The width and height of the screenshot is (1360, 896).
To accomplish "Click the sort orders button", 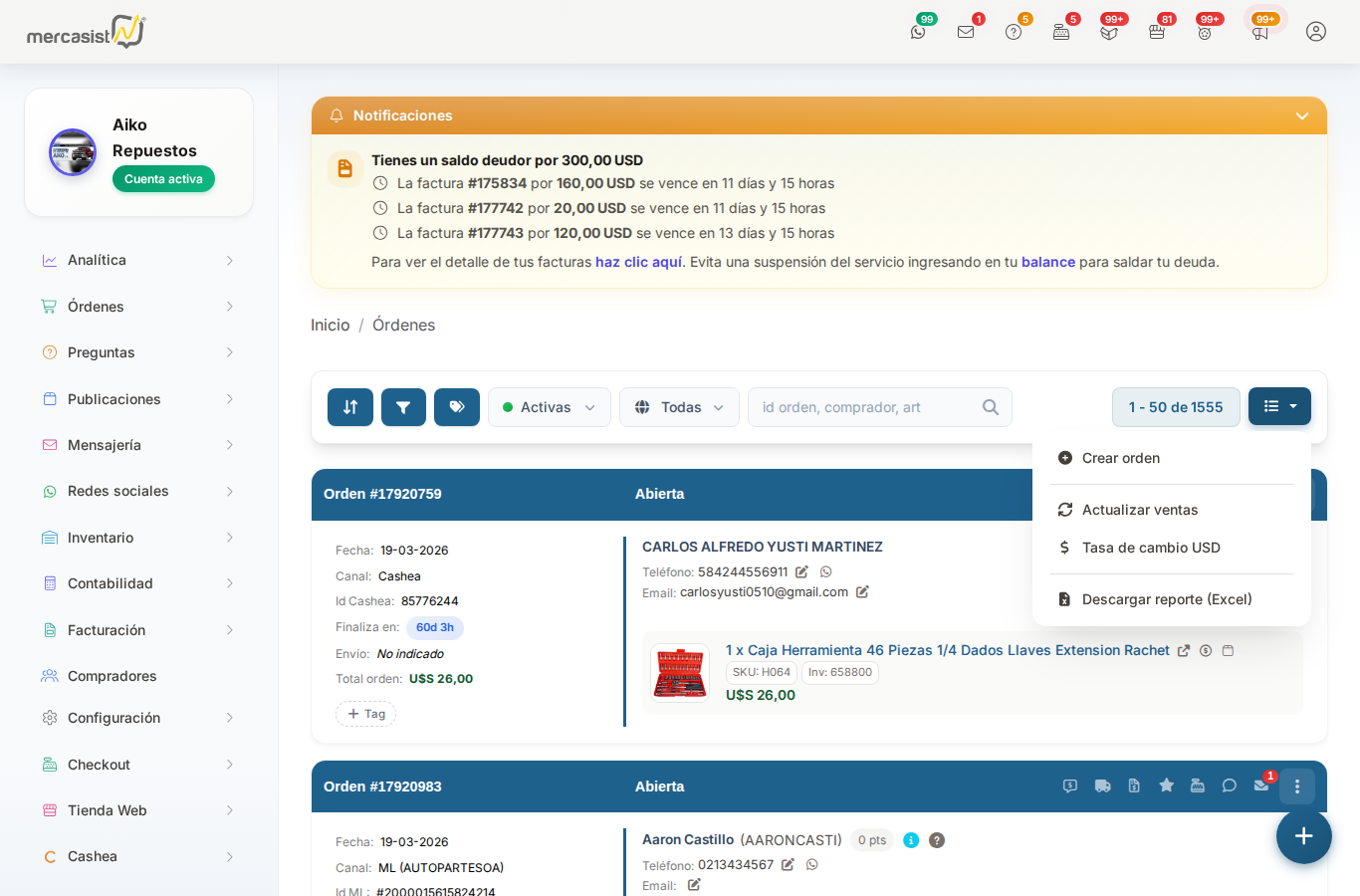I will (x=350, y=407).
